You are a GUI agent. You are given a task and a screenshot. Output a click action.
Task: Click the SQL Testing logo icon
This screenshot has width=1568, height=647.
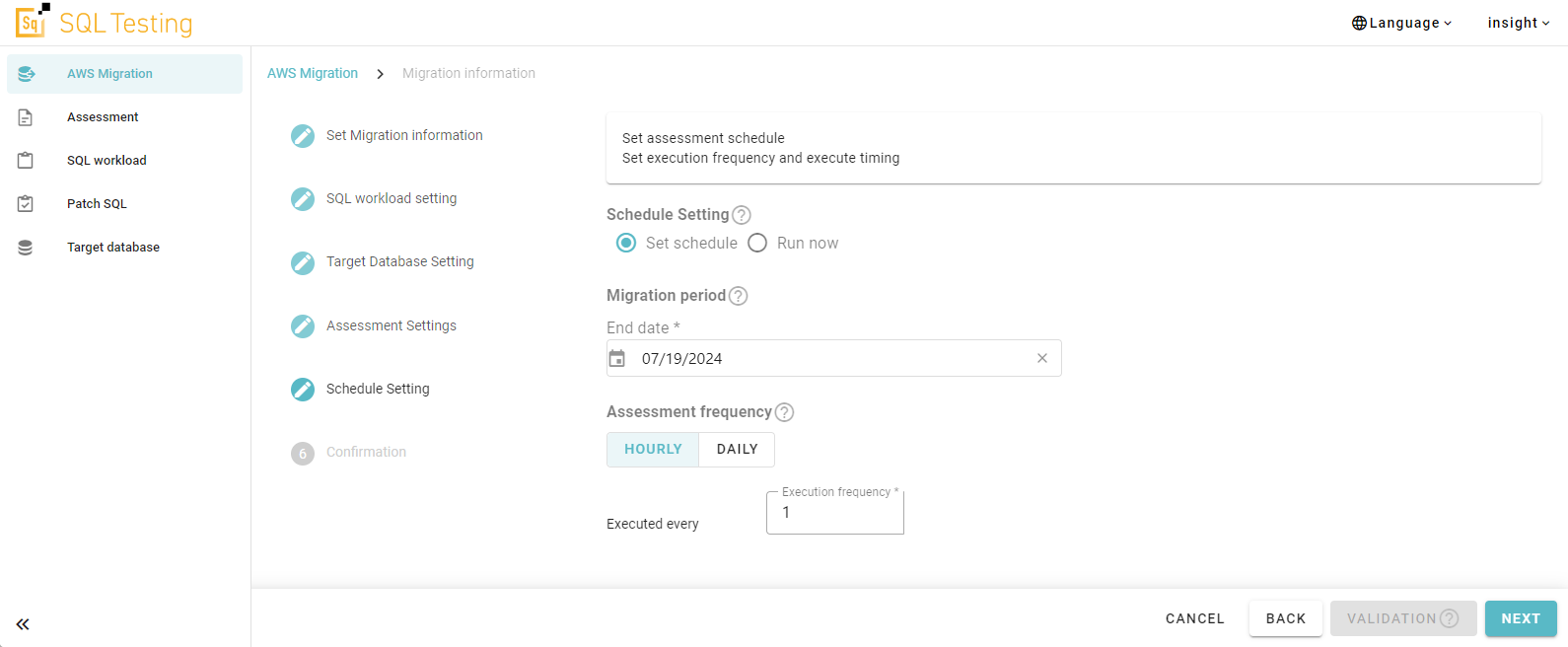tap(32, 21)
